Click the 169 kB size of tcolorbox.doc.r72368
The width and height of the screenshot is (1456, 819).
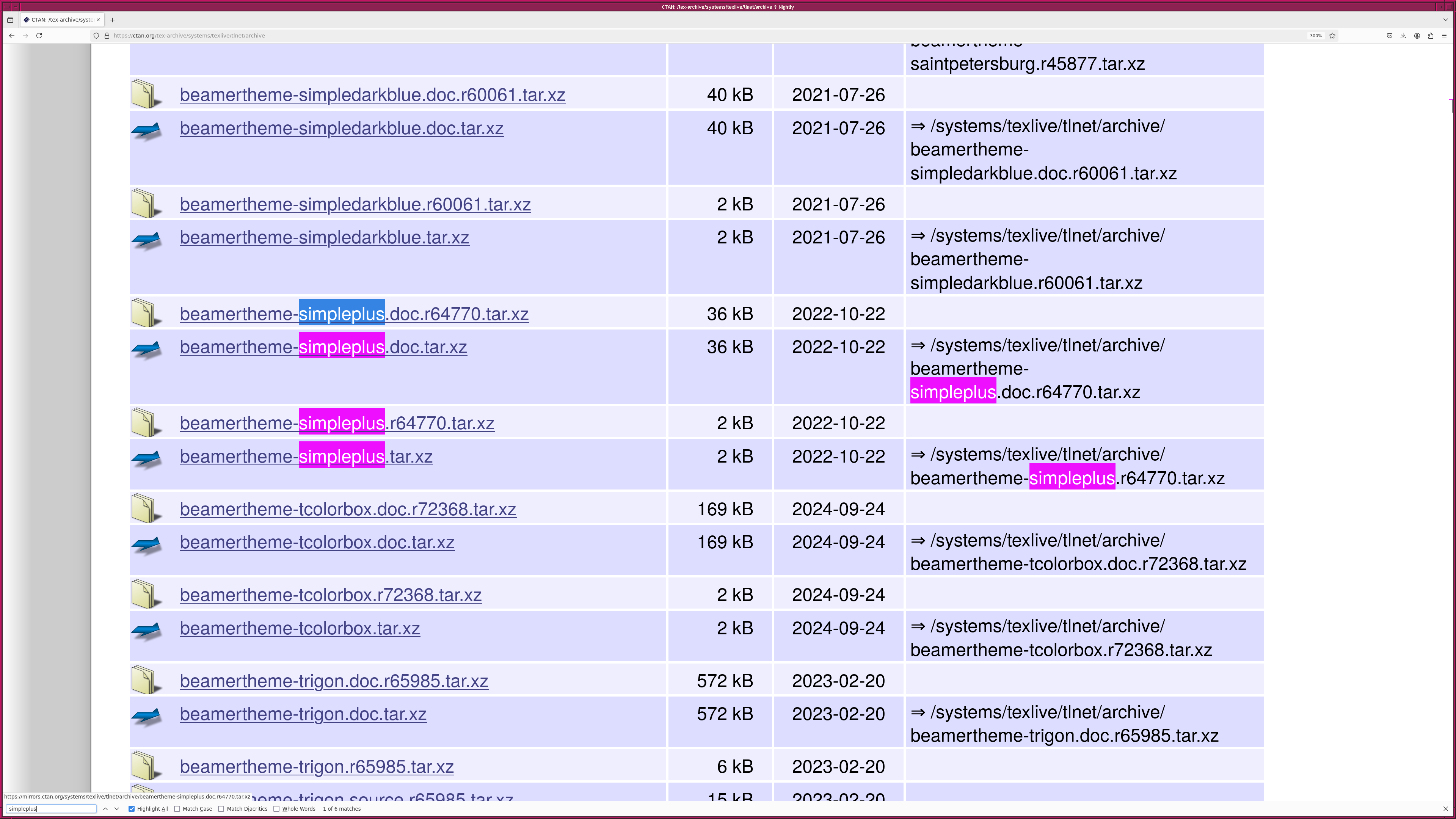point(725,509)
